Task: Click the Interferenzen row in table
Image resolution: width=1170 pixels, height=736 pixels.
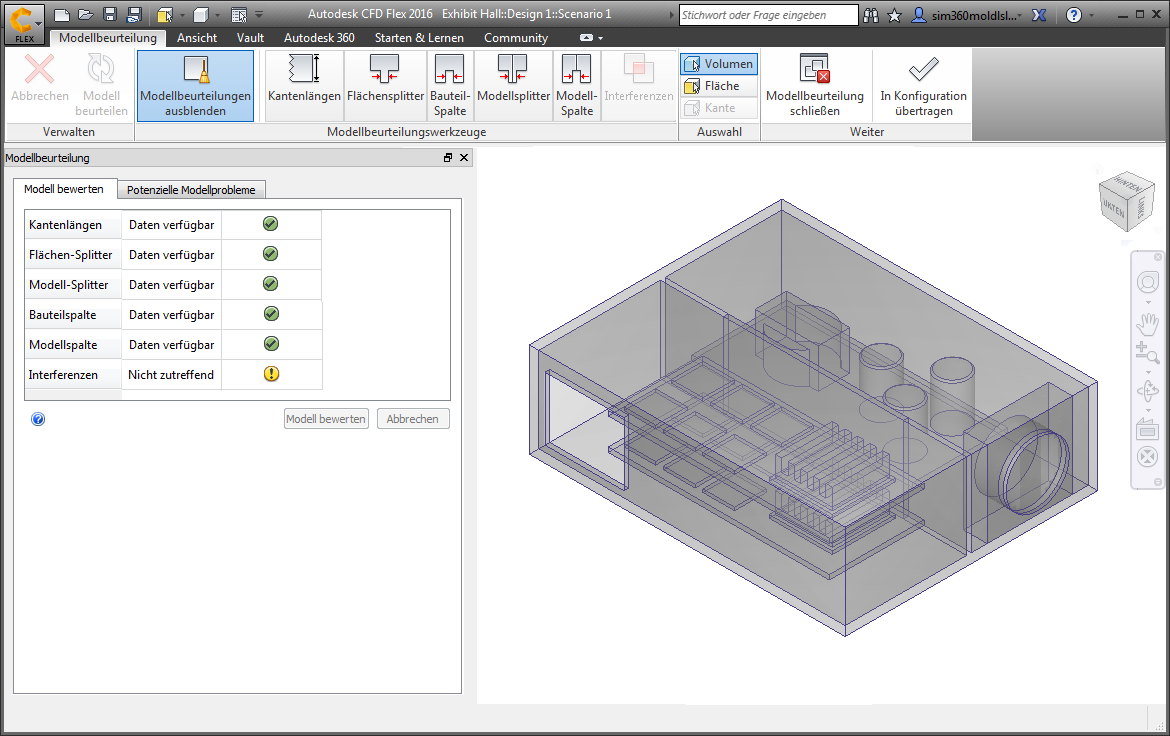Action: [x=174, y=375]
